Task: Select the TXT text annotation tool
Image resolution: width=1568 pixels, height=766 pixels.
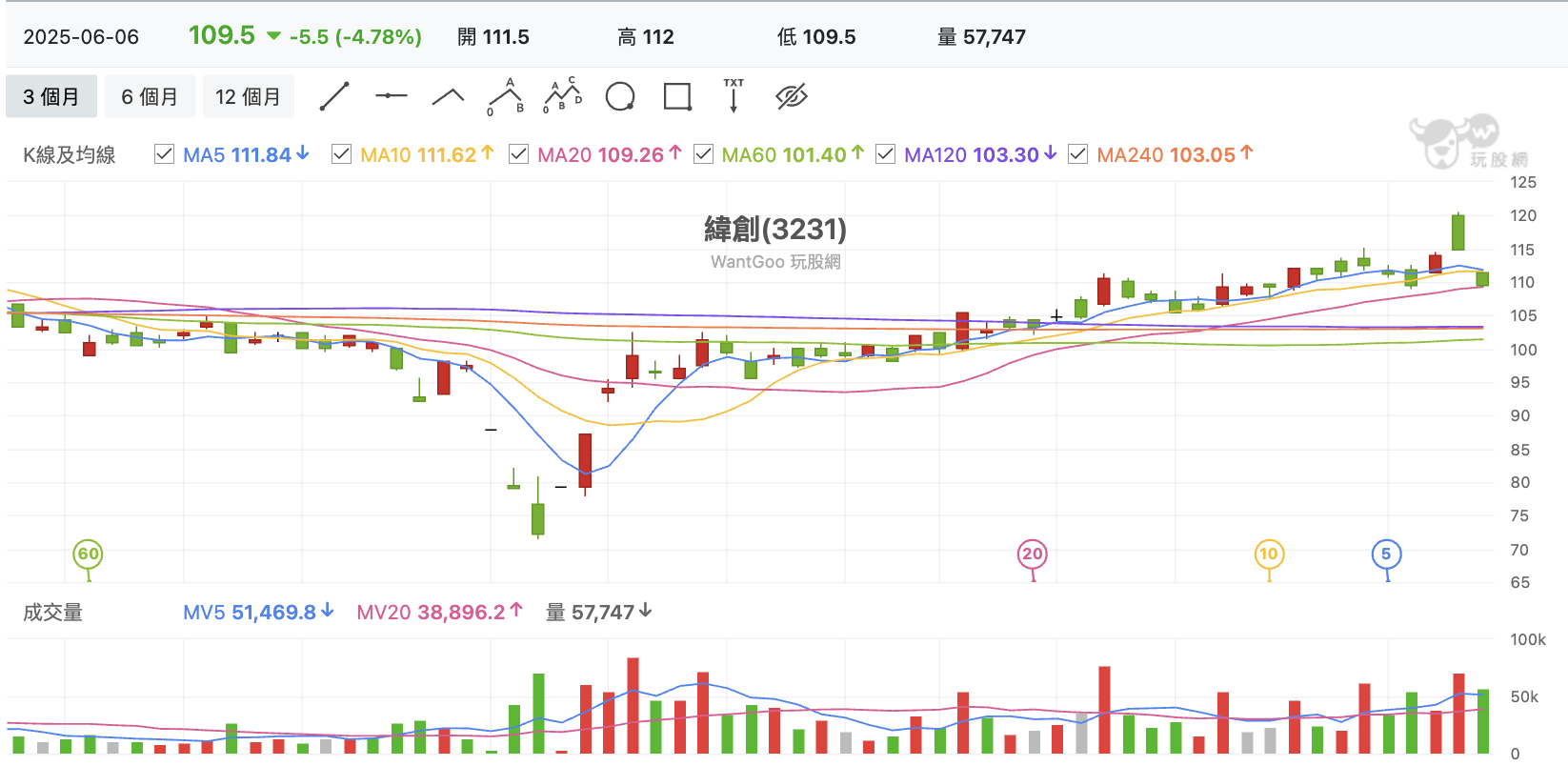Action: 734,95
